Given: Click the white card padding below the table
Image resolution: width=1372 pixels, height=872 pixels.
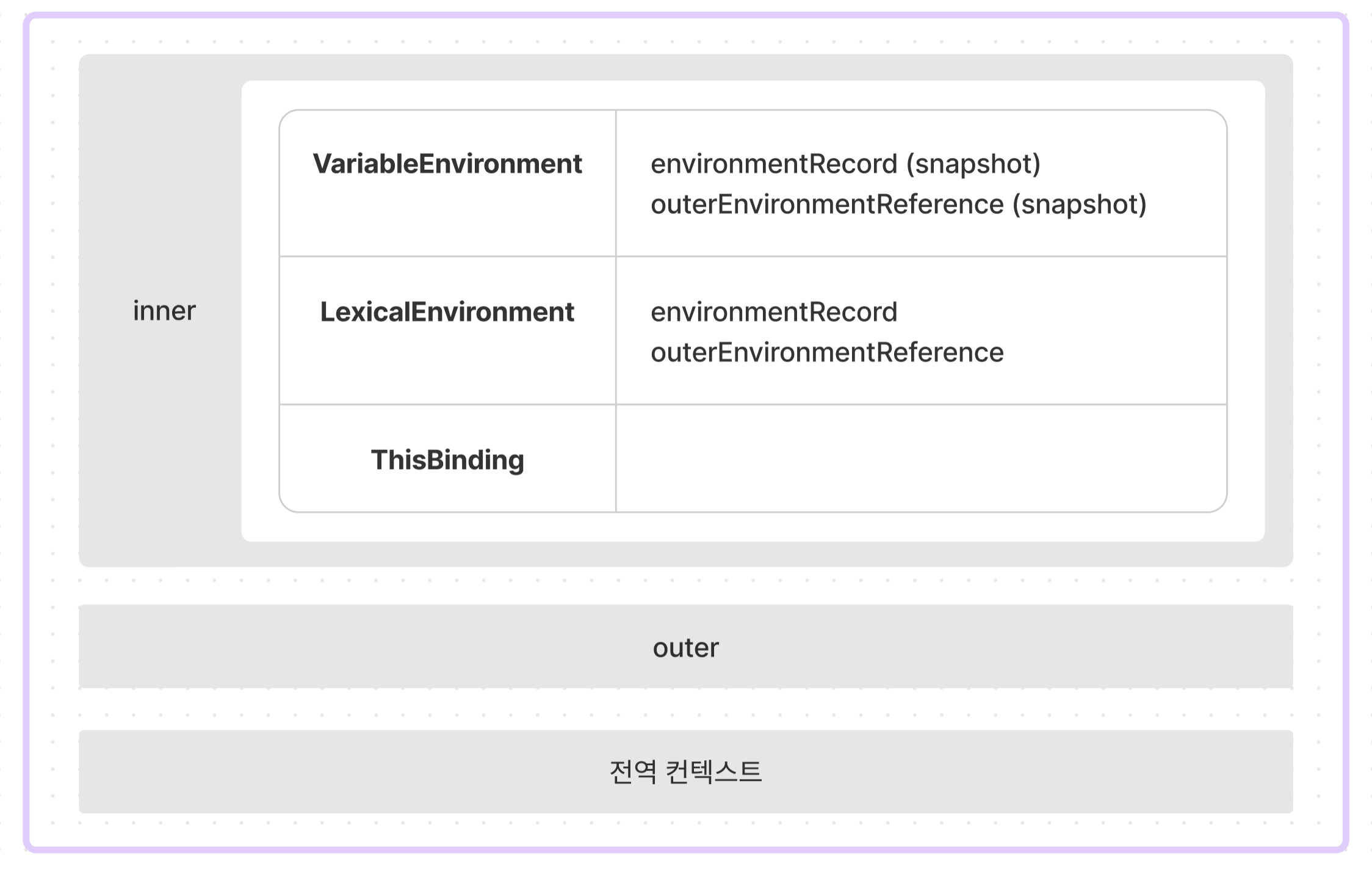Looking at the screenshot, I should [x=753, y=527].
